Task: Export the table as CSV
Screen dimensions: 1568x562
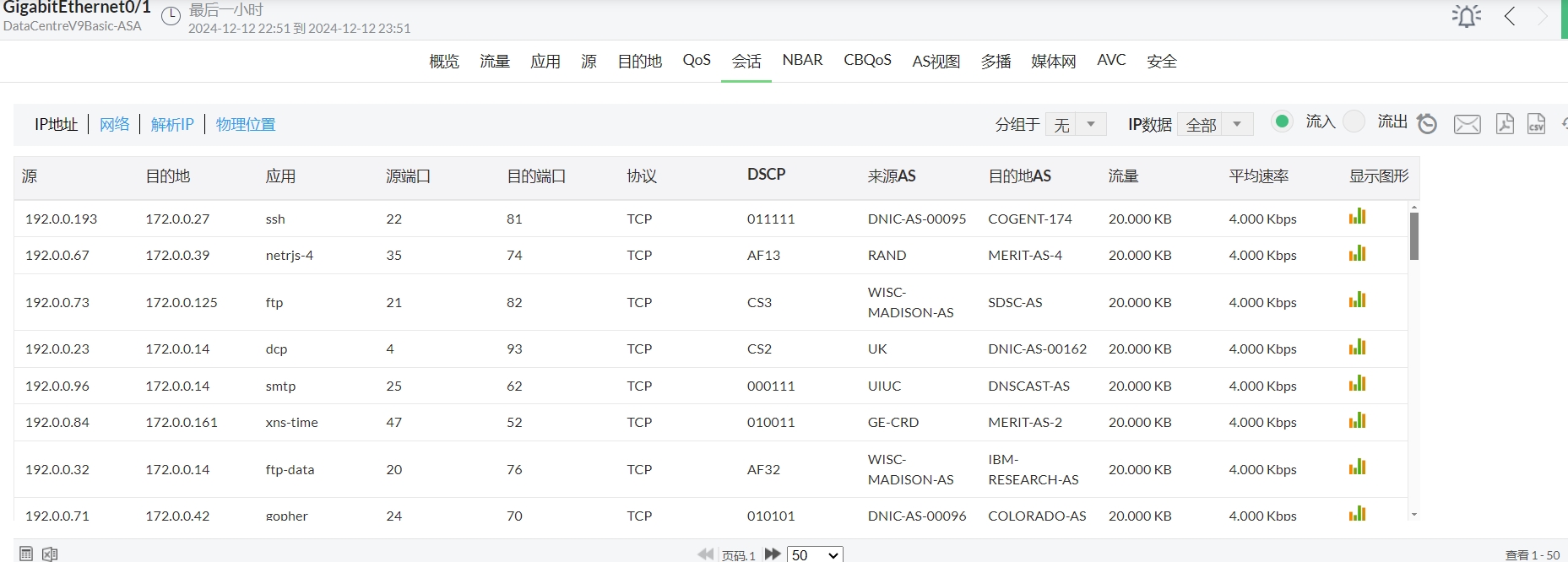Action: (x=1536, y=124)
